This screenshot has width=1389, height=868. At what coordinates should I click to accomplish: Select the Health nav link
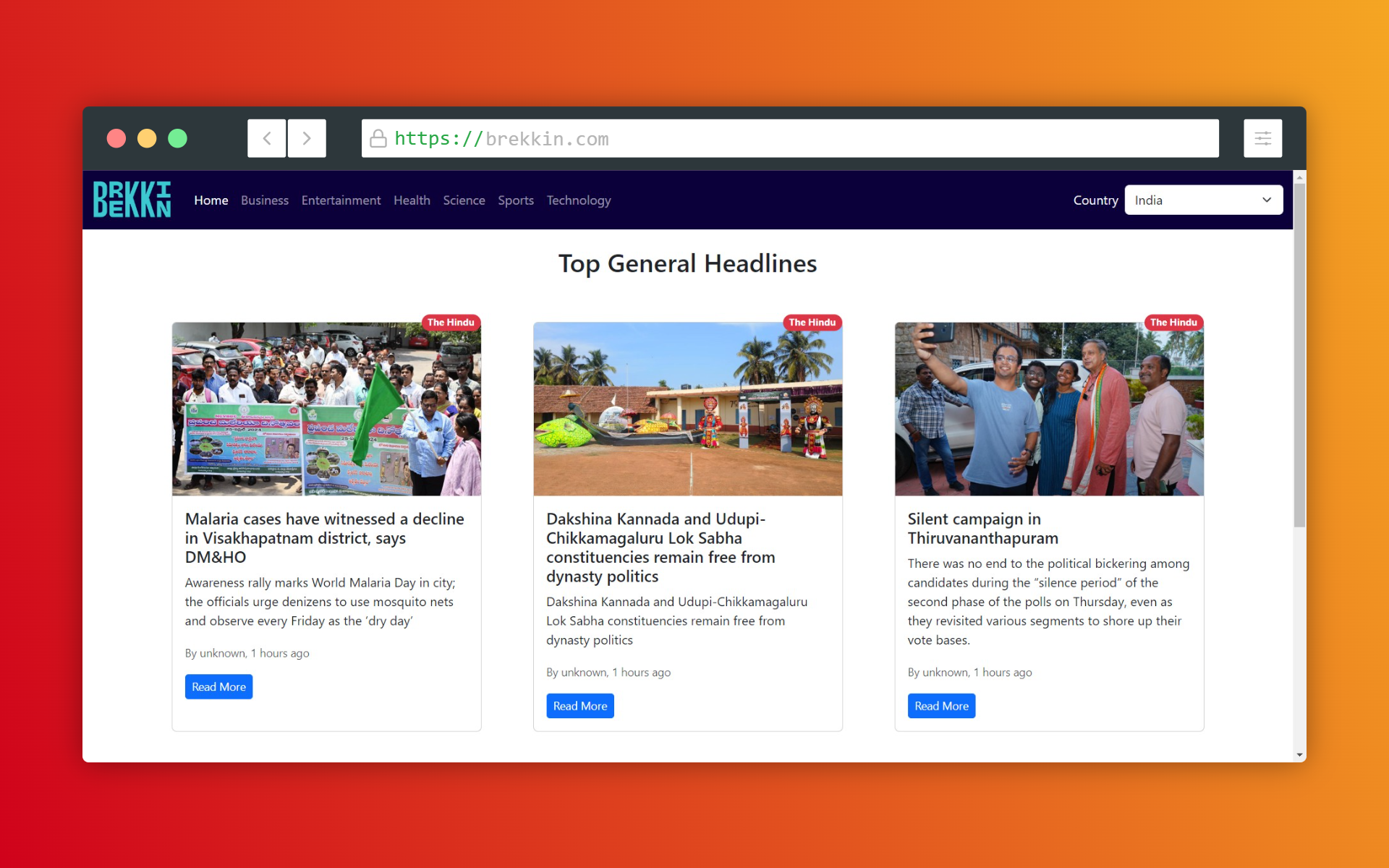[412, 200]
